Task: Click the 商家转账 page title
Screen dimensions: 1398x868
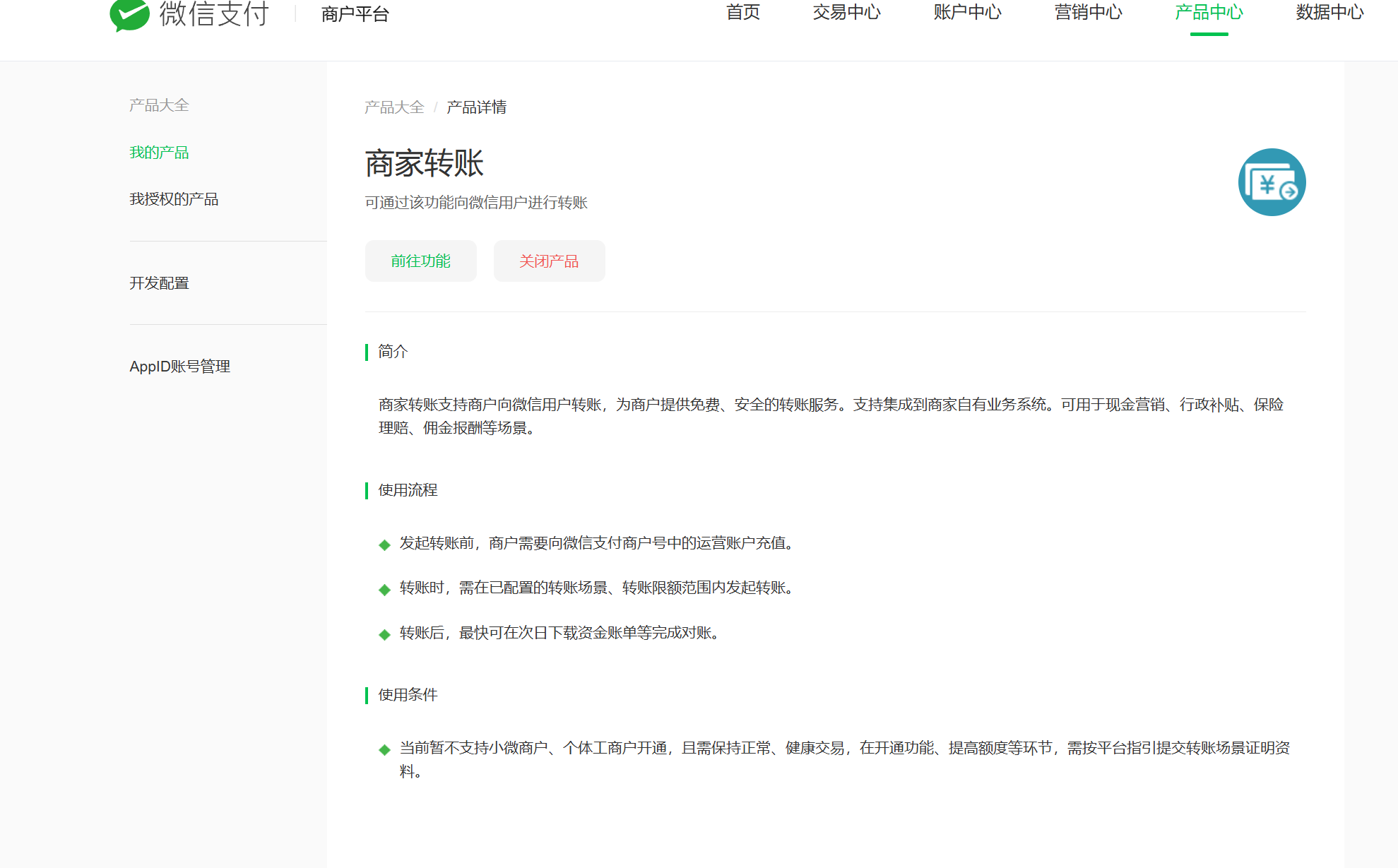Action: (424, 163)
